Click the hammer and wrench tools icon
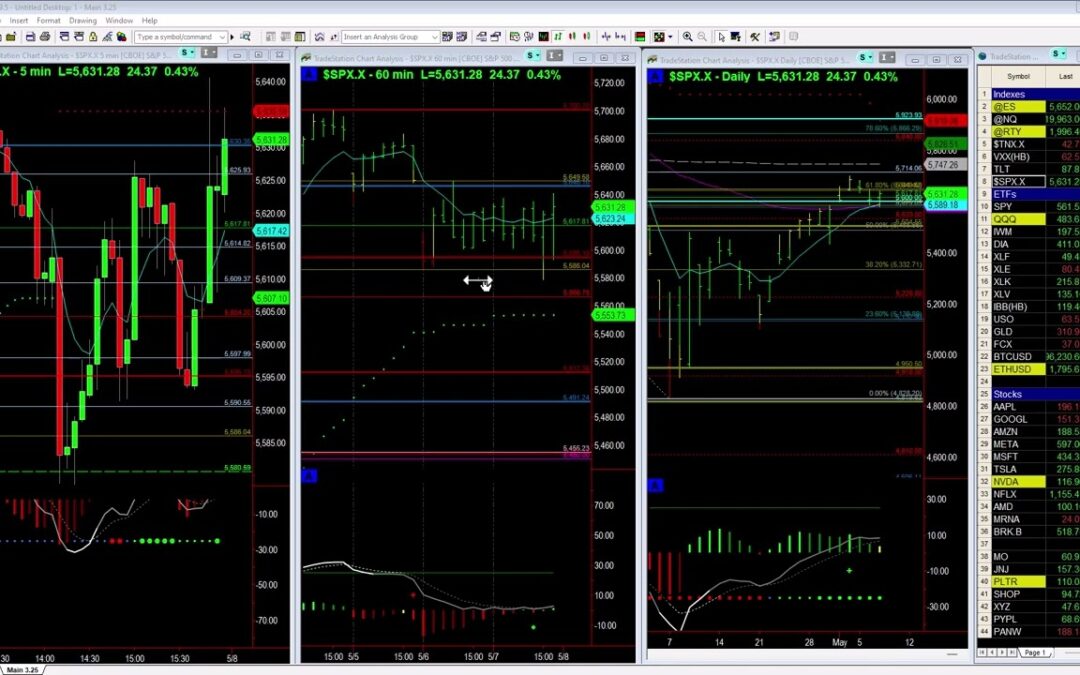Screen dimensions: 1080x675 pyautogui.click(x=755, y=37)
